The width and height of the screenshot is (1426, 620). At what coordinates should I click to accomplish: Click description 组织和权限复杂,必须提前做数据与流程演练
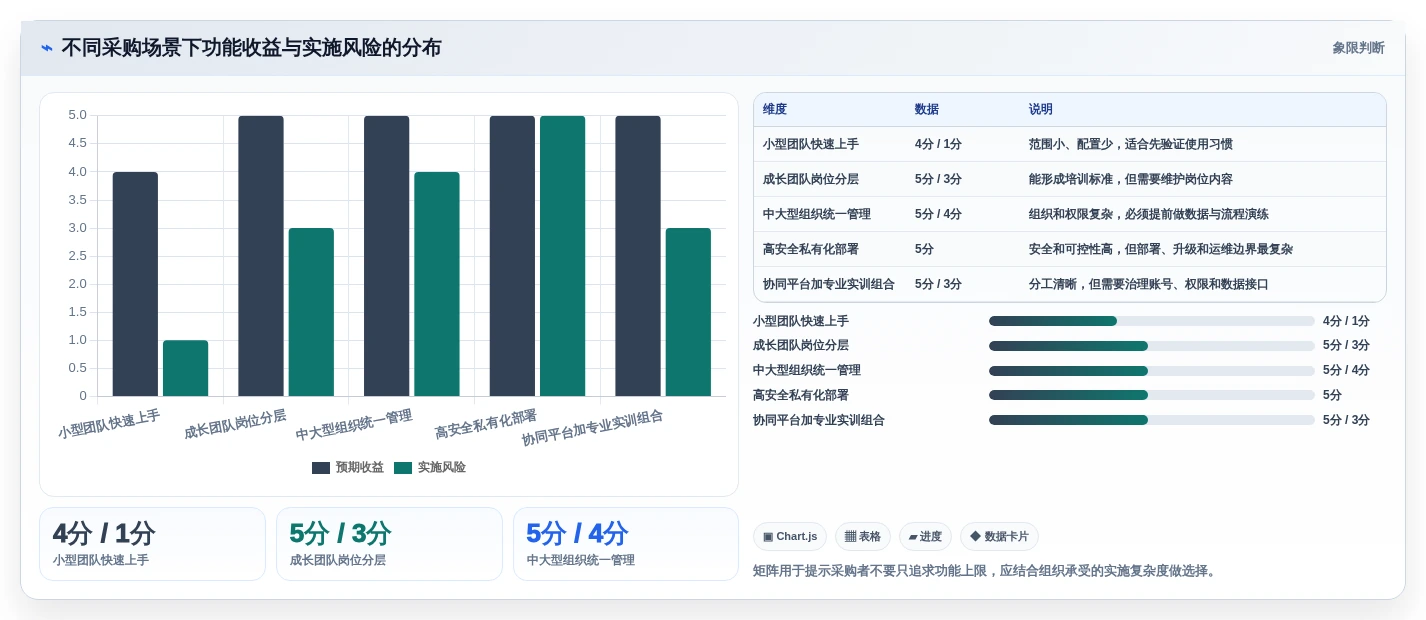click(x=1149, y=214)
